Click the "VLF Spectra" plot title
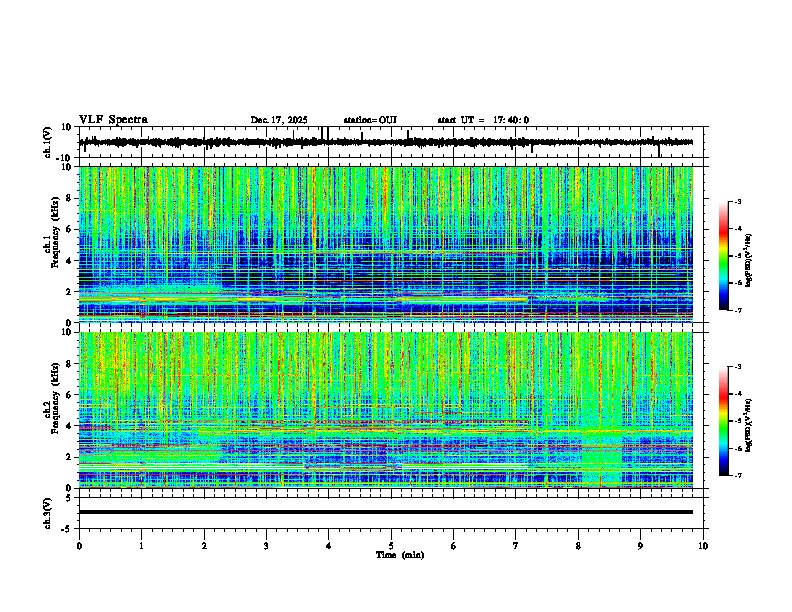Viewport: 792px width, 612px height. (113, 120)
